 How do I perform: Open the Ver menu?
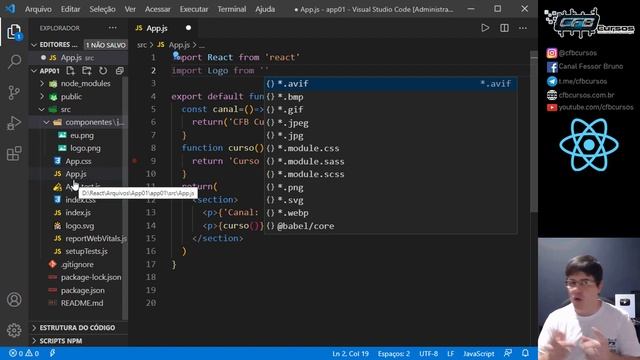click(x=130, y=9)
